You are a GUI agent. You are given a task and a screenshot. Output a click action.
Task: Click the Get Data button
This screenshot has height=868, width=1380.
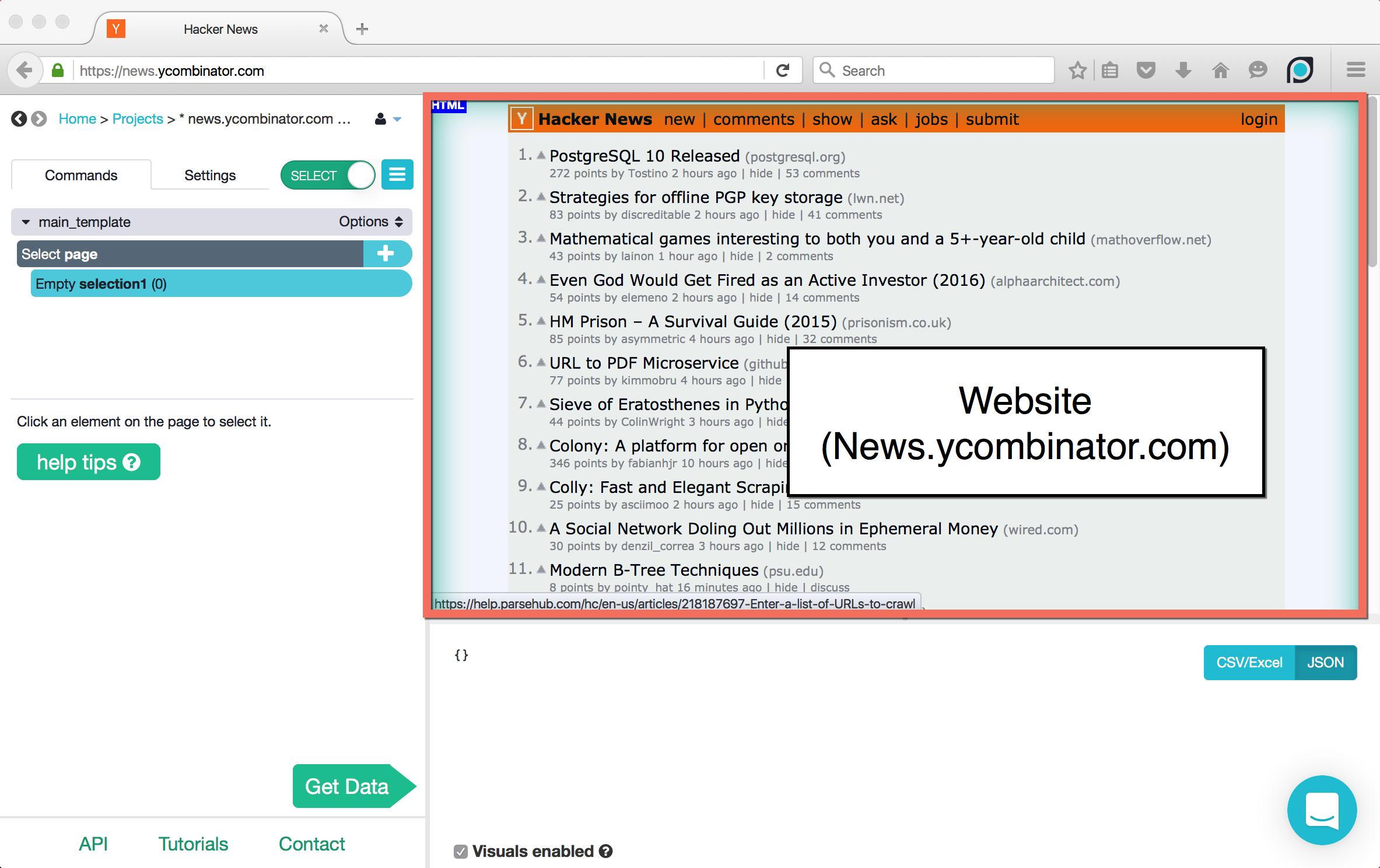point(346,786)
